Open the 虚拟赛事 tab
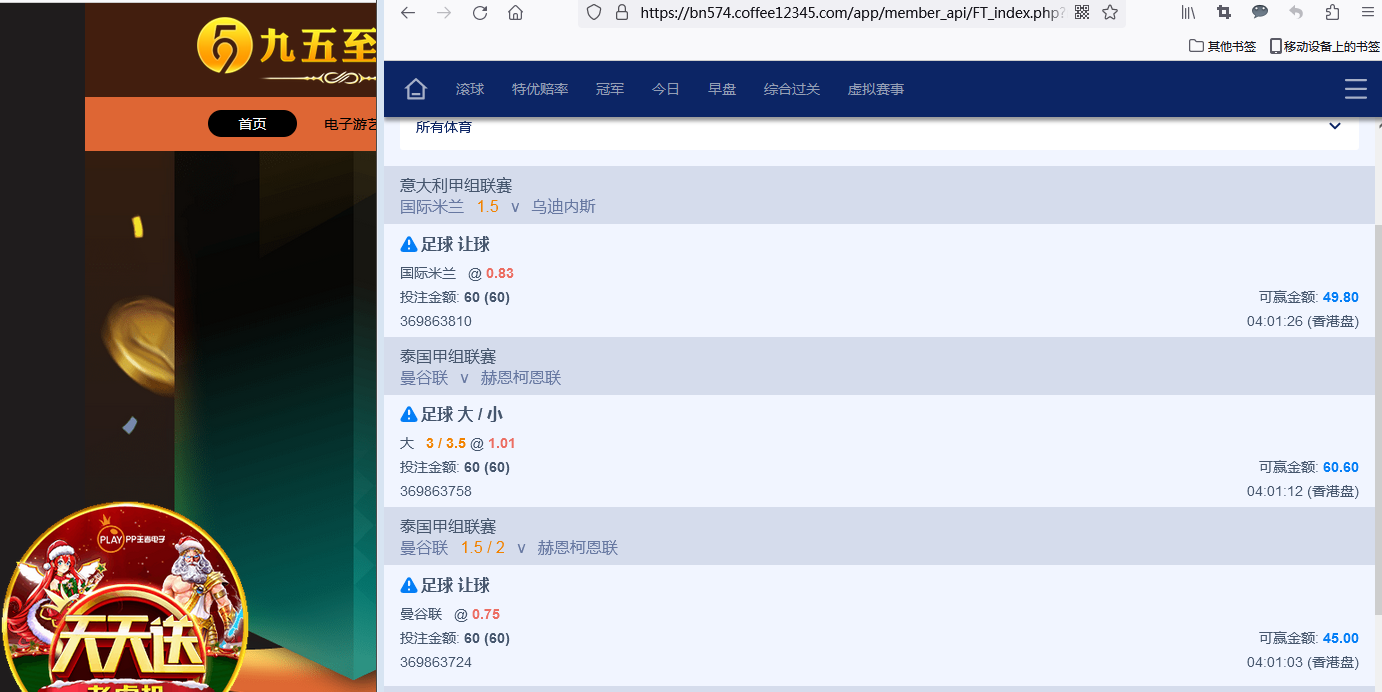Image resolution: width=1382 pixels, height=692 pixels. pyautogui.click(x=876, y=89)
